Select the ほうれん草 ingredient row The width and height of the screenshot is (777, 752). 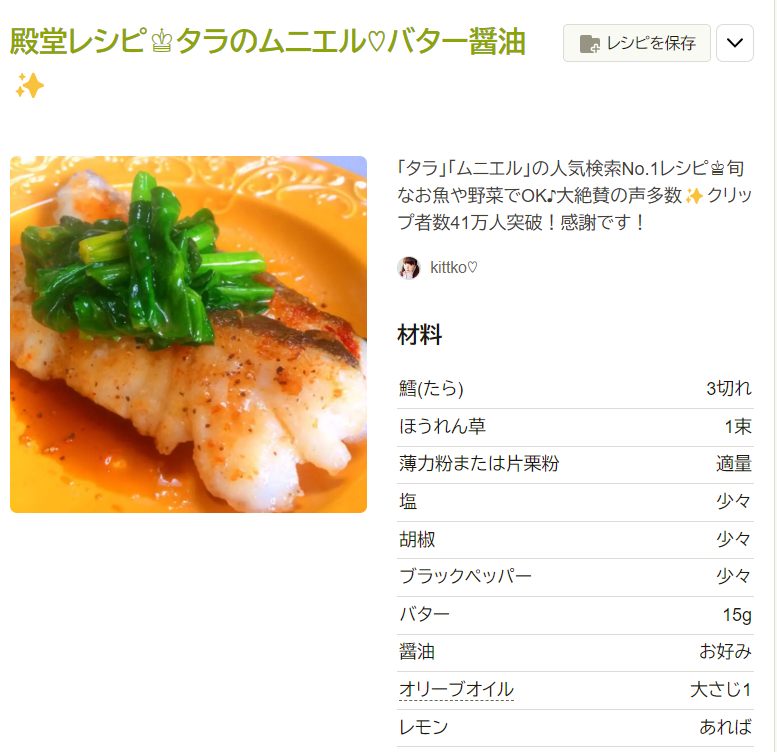tap(575, 427)
